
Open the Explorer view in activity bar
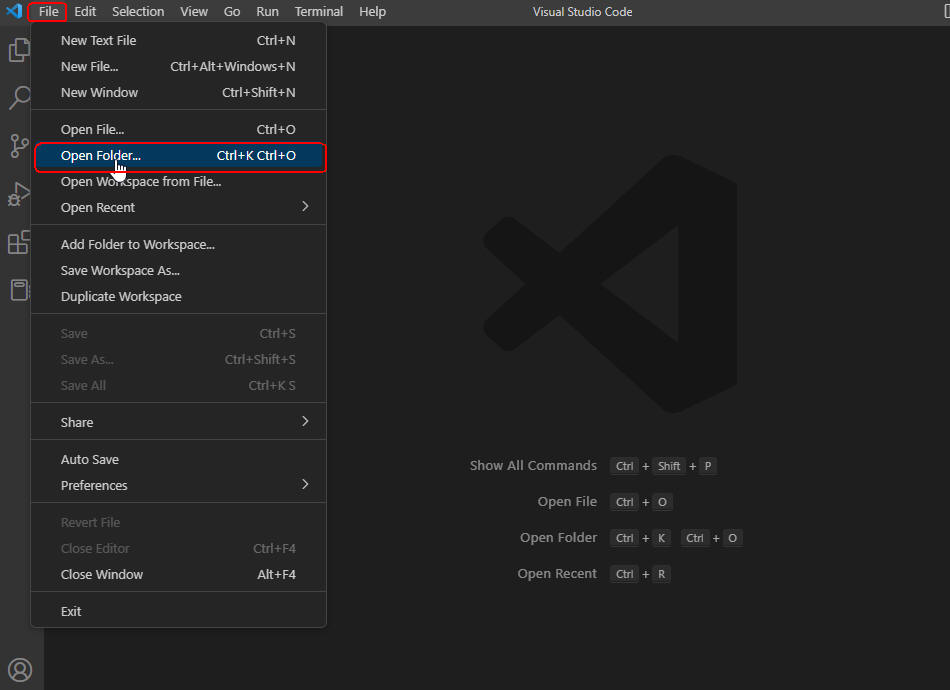point(19,50)
